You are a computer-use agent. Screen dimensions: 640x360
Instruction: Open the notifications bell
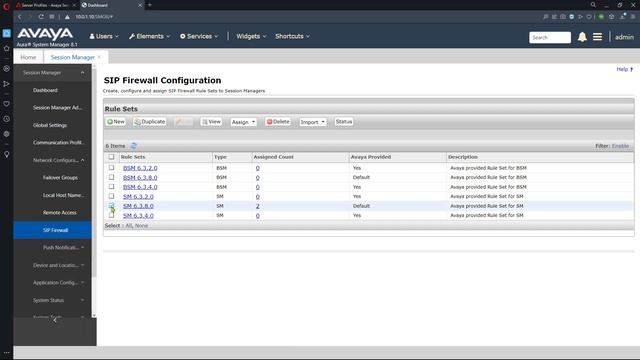point(582,37)
